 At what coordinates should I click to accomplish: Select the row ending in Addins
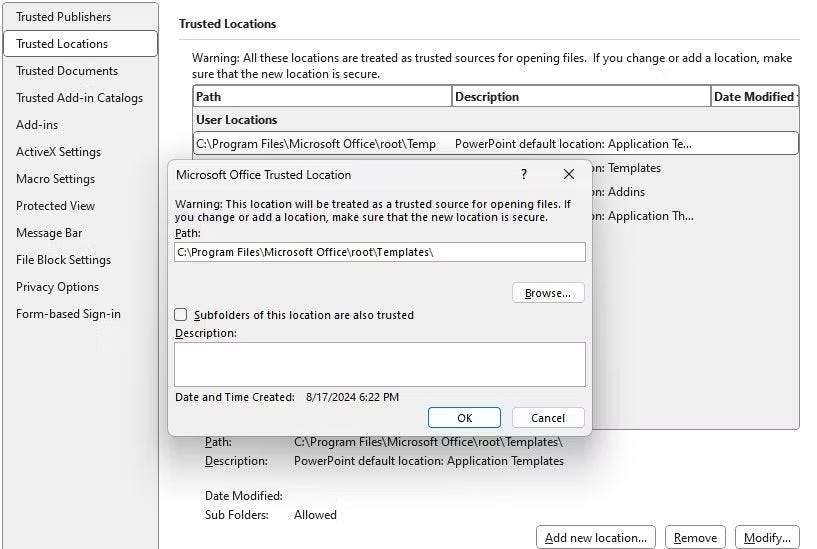pyautogui.click(x=695, y=192)
